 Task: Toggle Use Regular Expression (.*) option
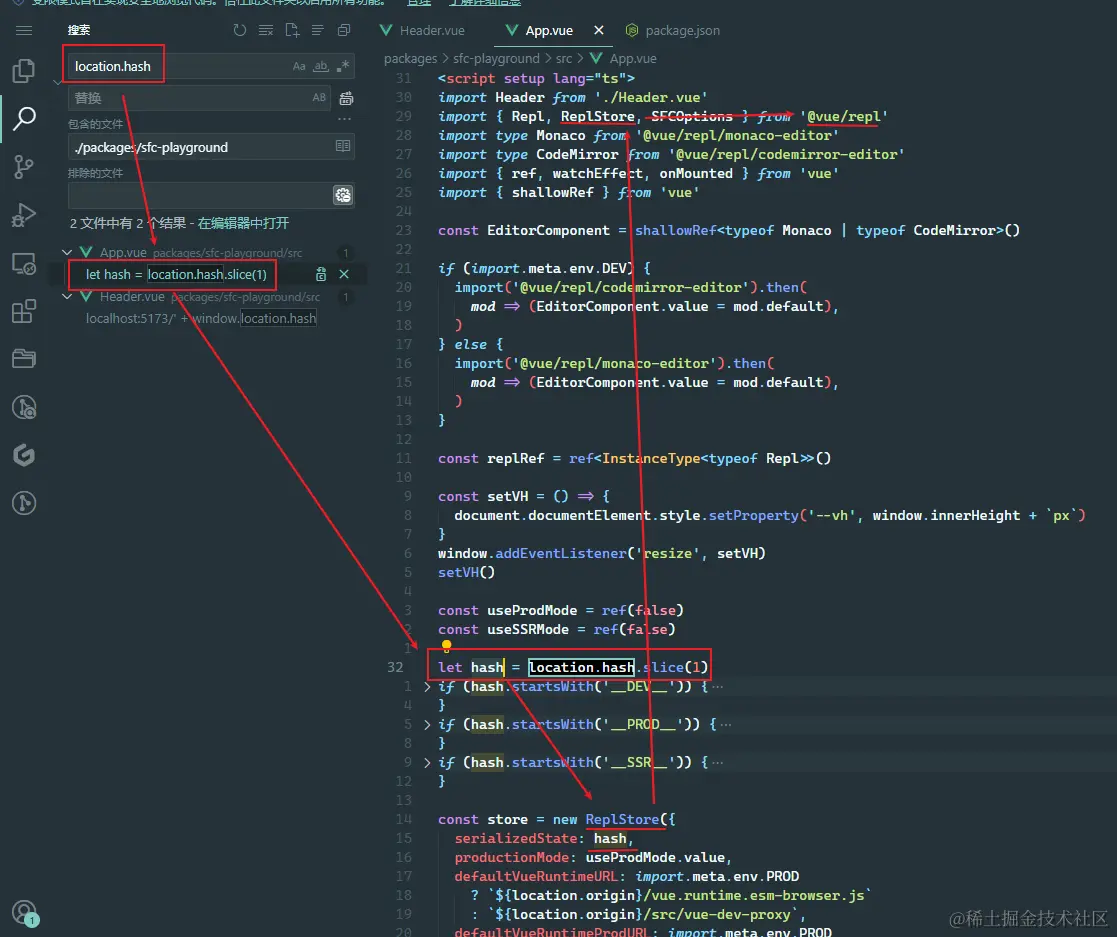tap(343, 66)
